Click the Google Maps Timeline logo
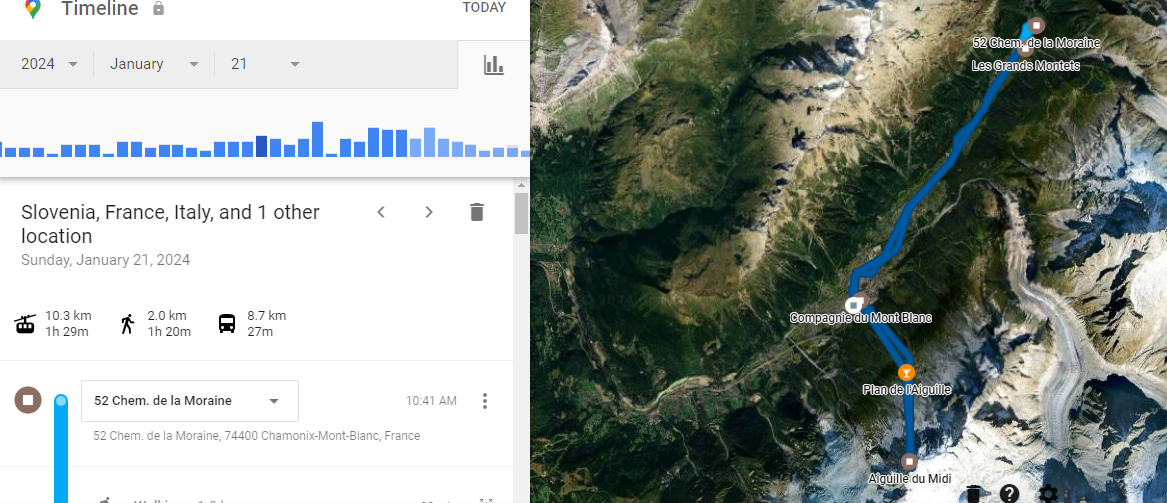Viewport: 1167px width, 503px height. [x=33, y=9]
